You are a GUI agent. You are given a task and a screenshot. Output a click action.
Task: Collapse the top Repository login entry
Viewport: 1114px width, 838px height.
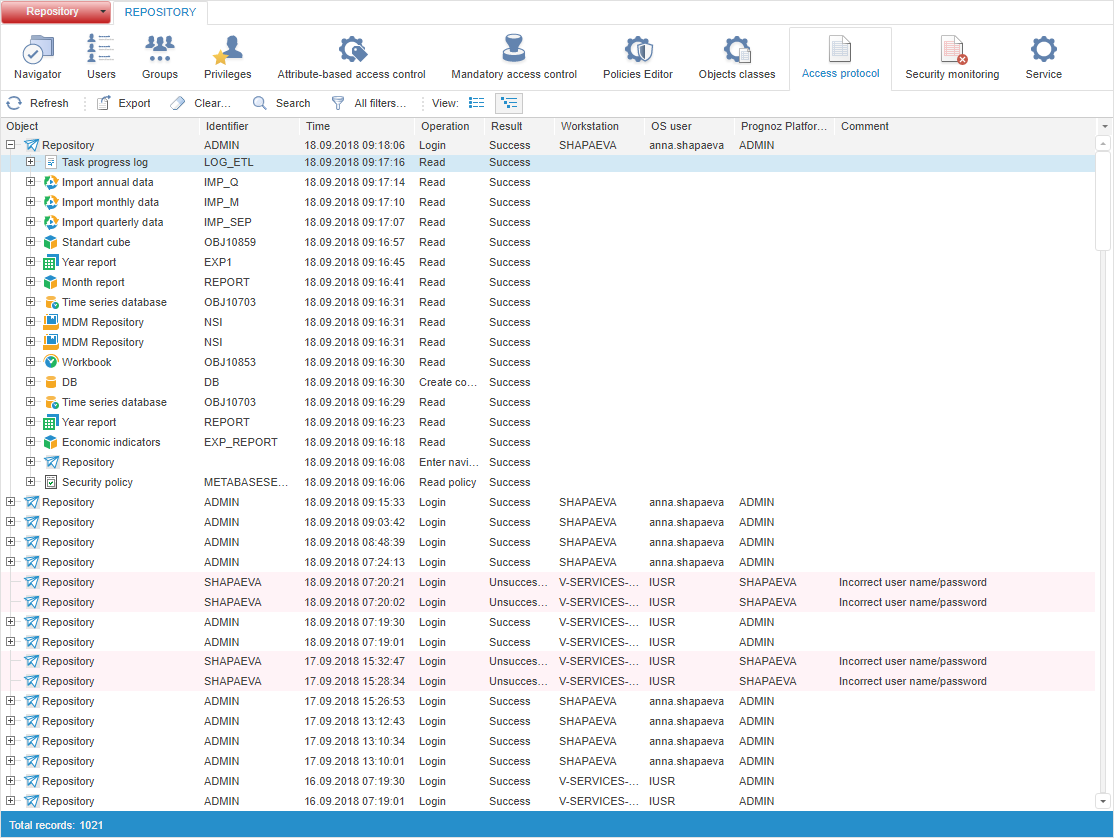point(11,145)
